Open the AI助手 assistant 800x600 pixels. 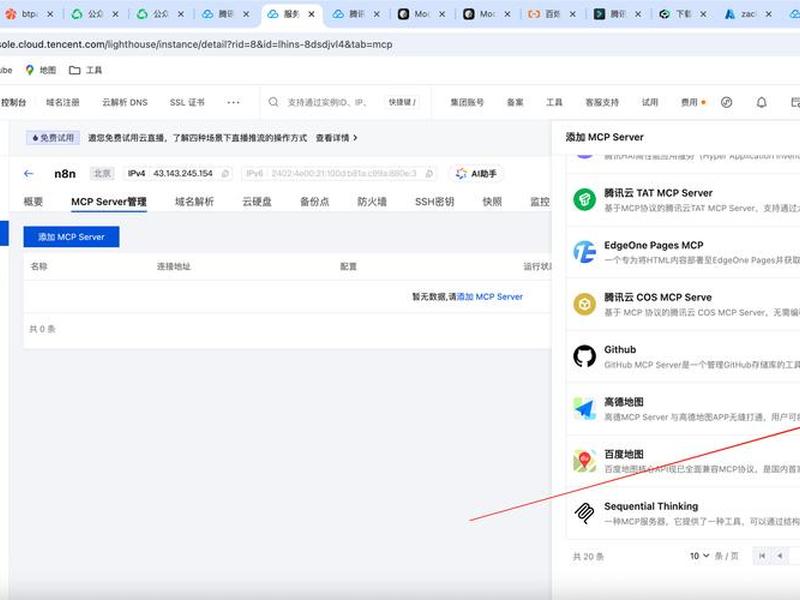click(476, 174)
